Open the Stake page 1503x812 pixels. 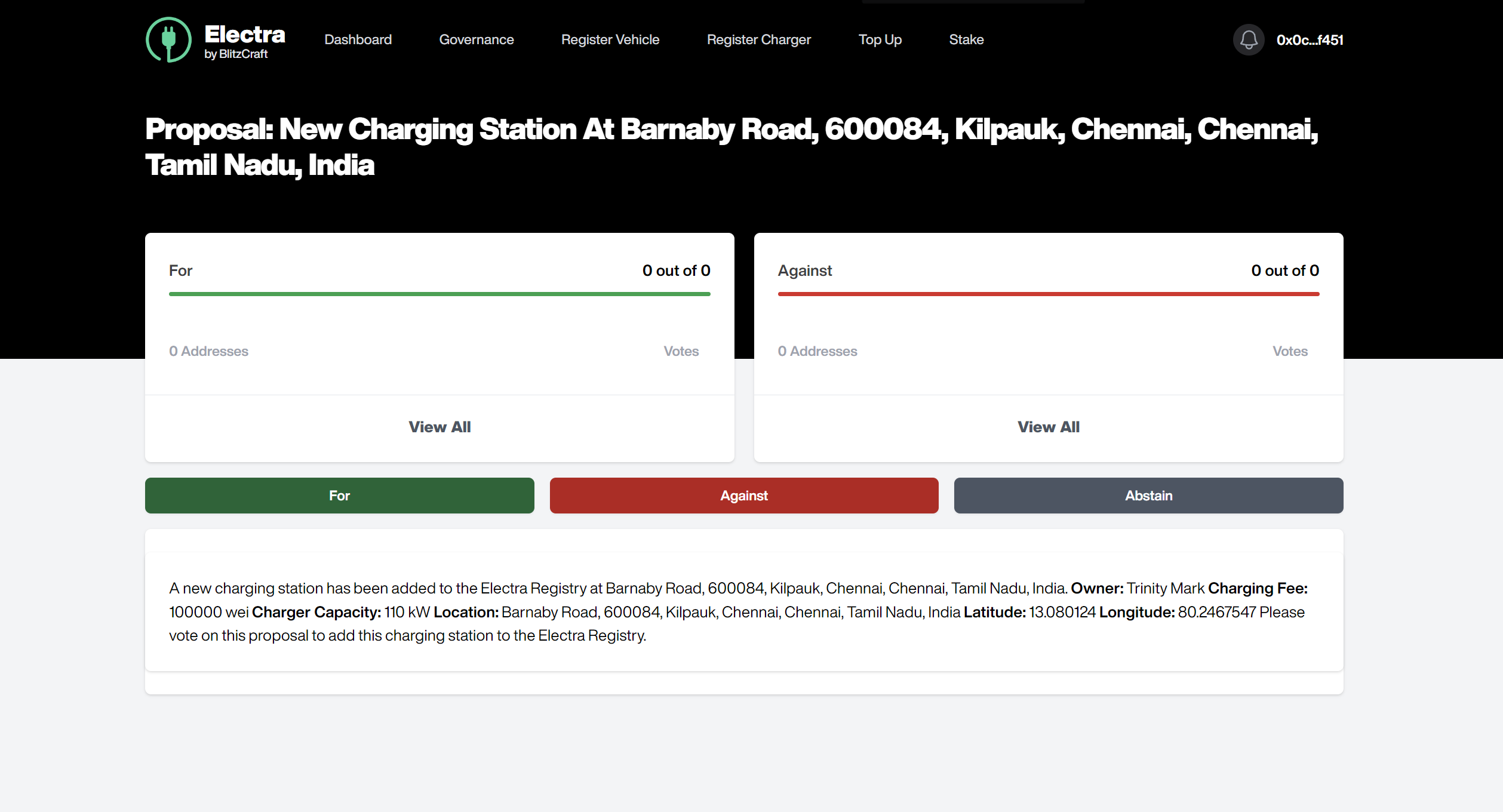[966, 39]
